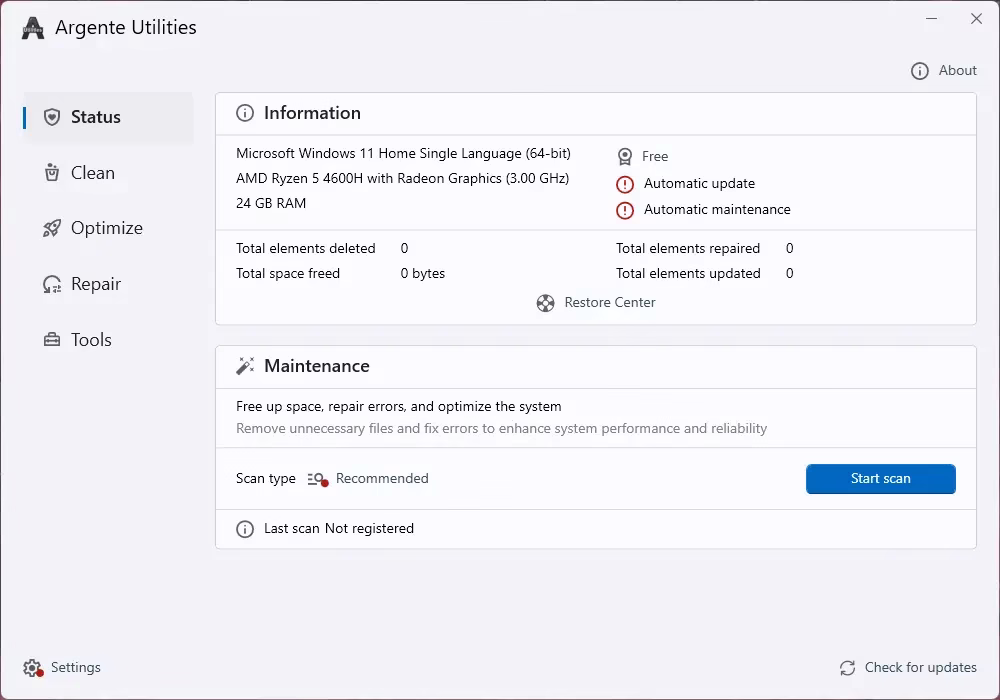The height and width of the screenshot is (700, 1000).
Task: Expand the Maintenance section header
Action: click(316, 366)
